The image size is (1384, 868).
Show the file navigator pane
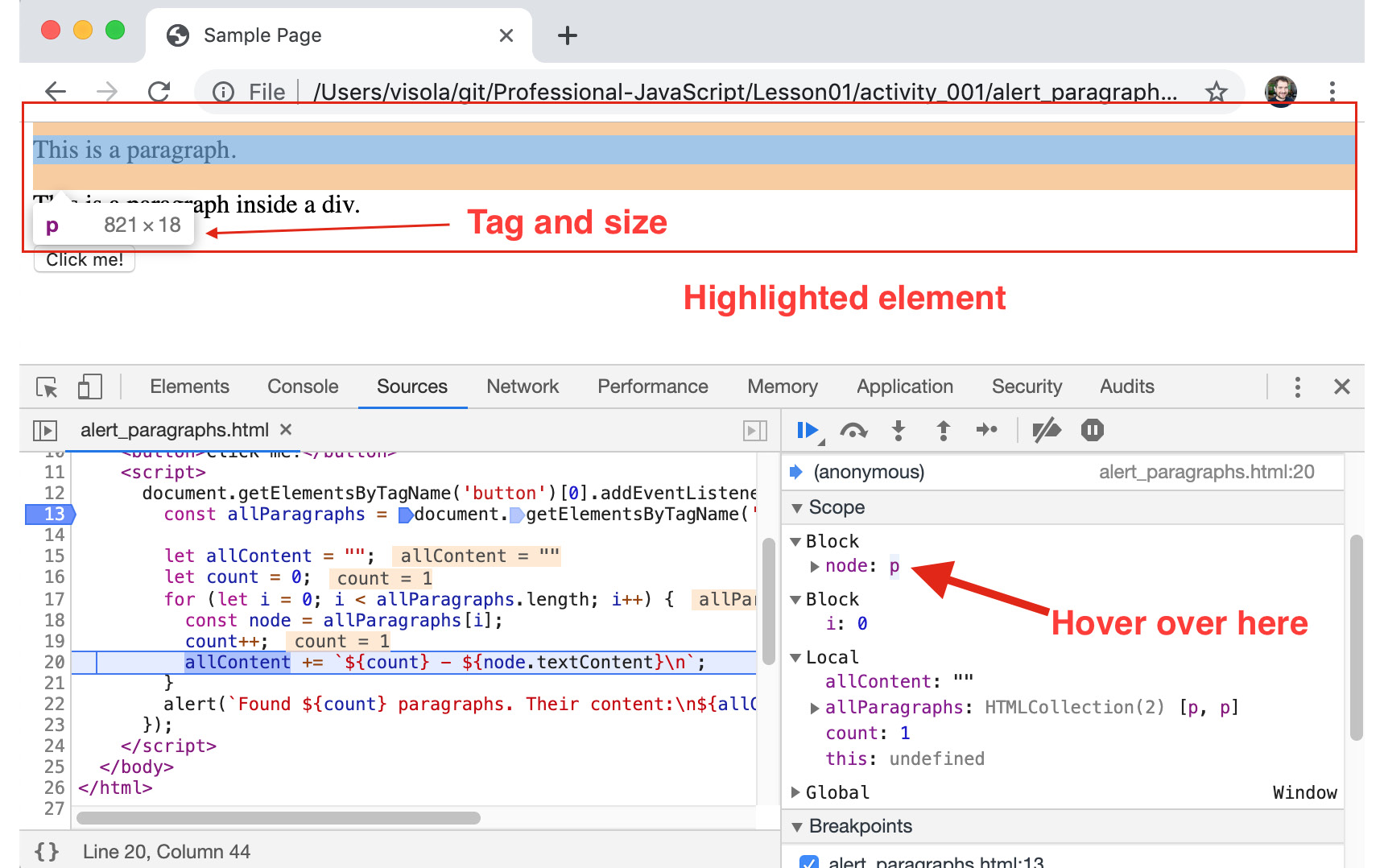coord(45,431)
